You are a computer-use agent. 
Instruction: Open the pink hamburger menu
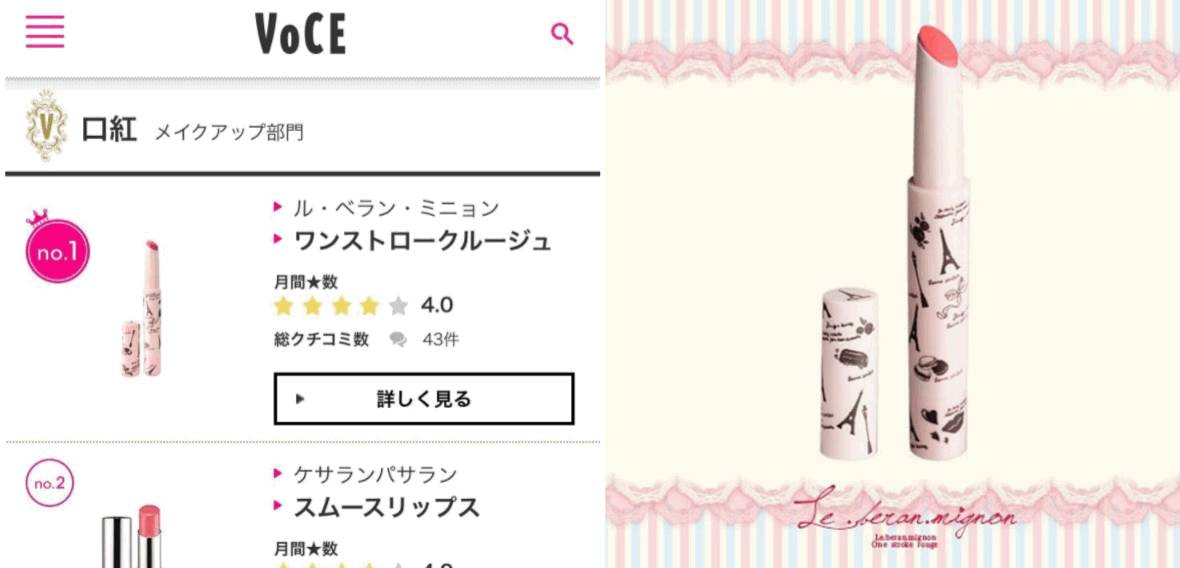click(44, 32)
